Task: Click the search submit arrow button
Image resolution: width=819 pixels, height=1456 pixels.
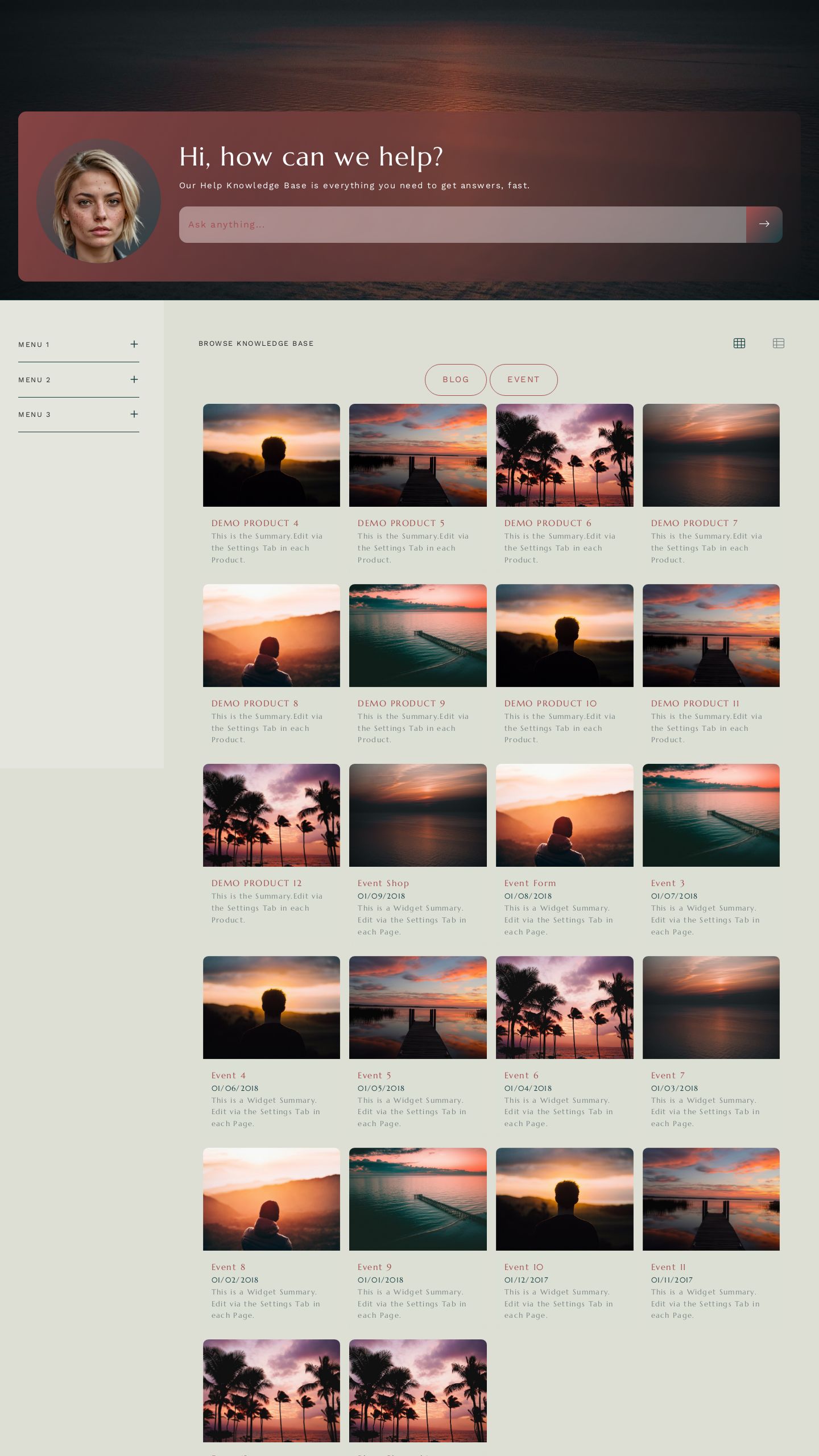Action: coord(764,224)
